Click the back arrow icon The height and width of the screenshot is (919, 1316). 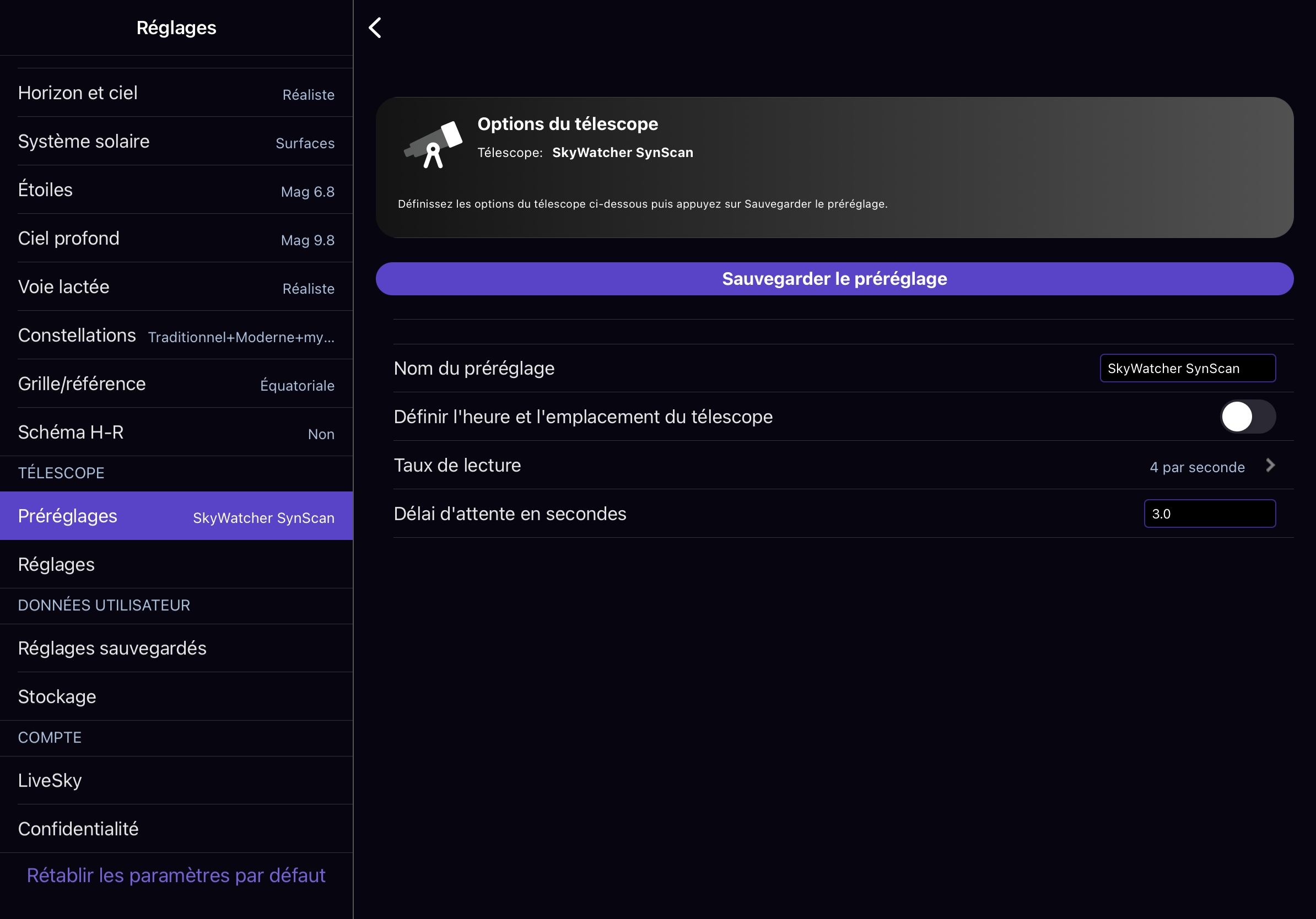point(375,28)
